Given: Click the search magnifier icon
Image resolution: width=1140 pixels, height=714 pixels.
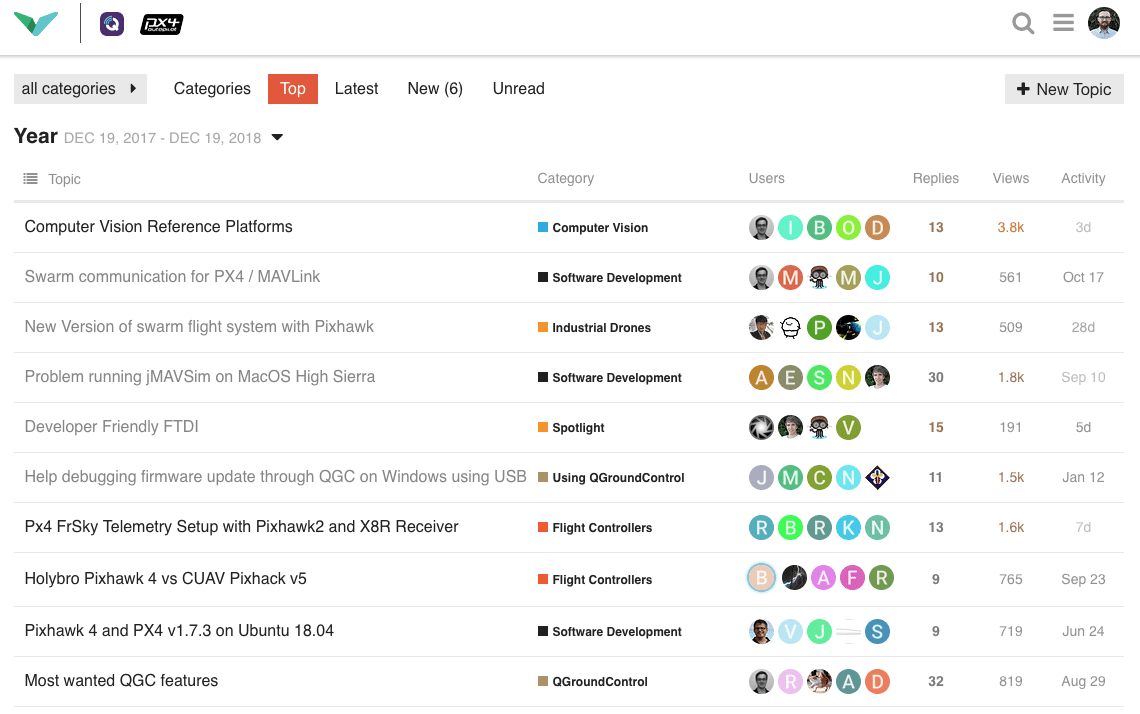Looking at the screenshot, I should point(1023,23).
